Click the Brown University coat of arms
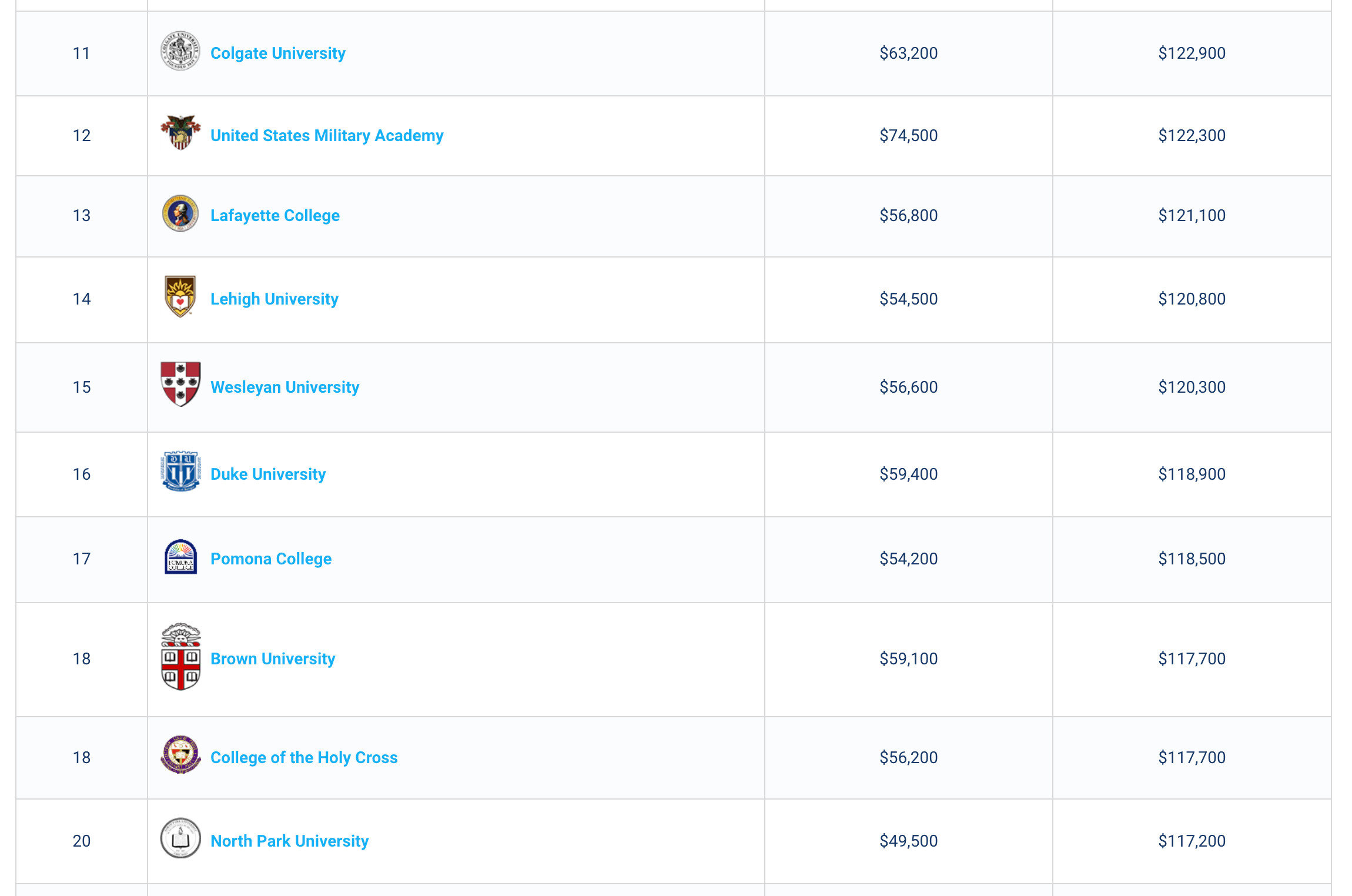This screenshot has width=1352, height=896. [x=180, y=657]
